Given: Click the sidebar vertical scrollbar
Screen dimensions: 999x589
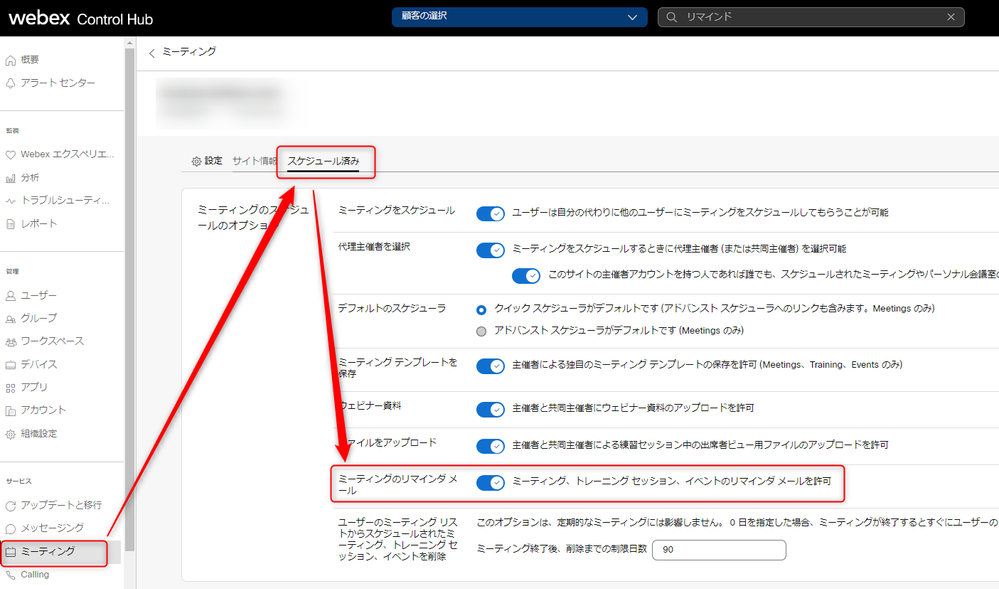Looking at the screenshot, I should (130, 300).
